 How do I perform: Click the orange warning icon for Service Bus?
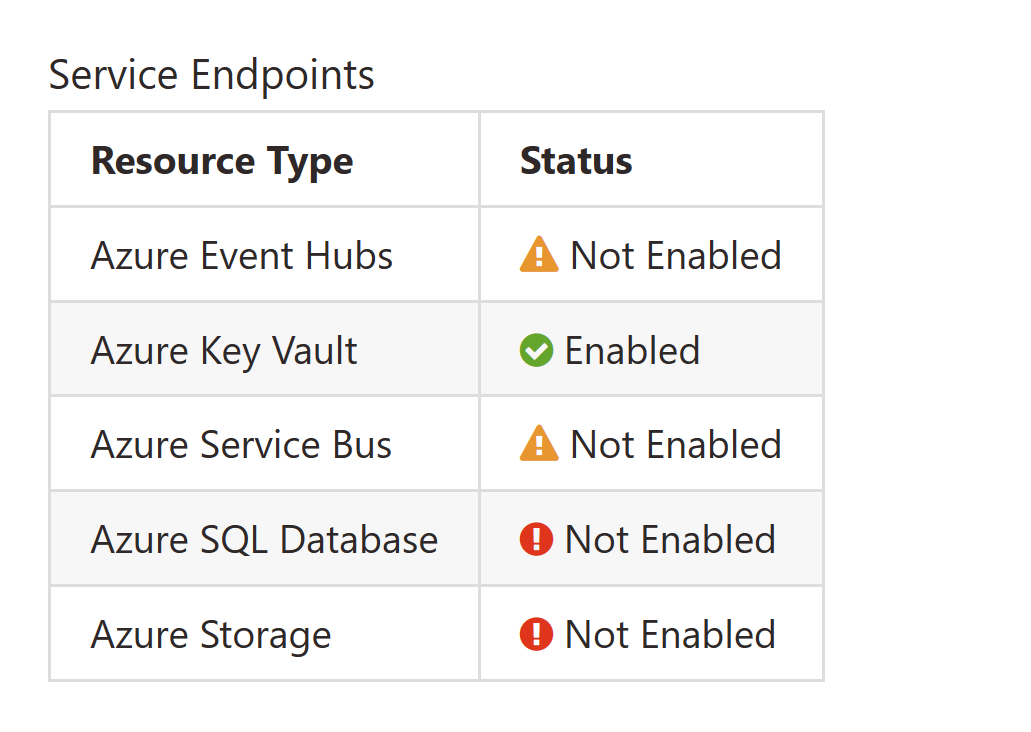(x=539, y=444)
